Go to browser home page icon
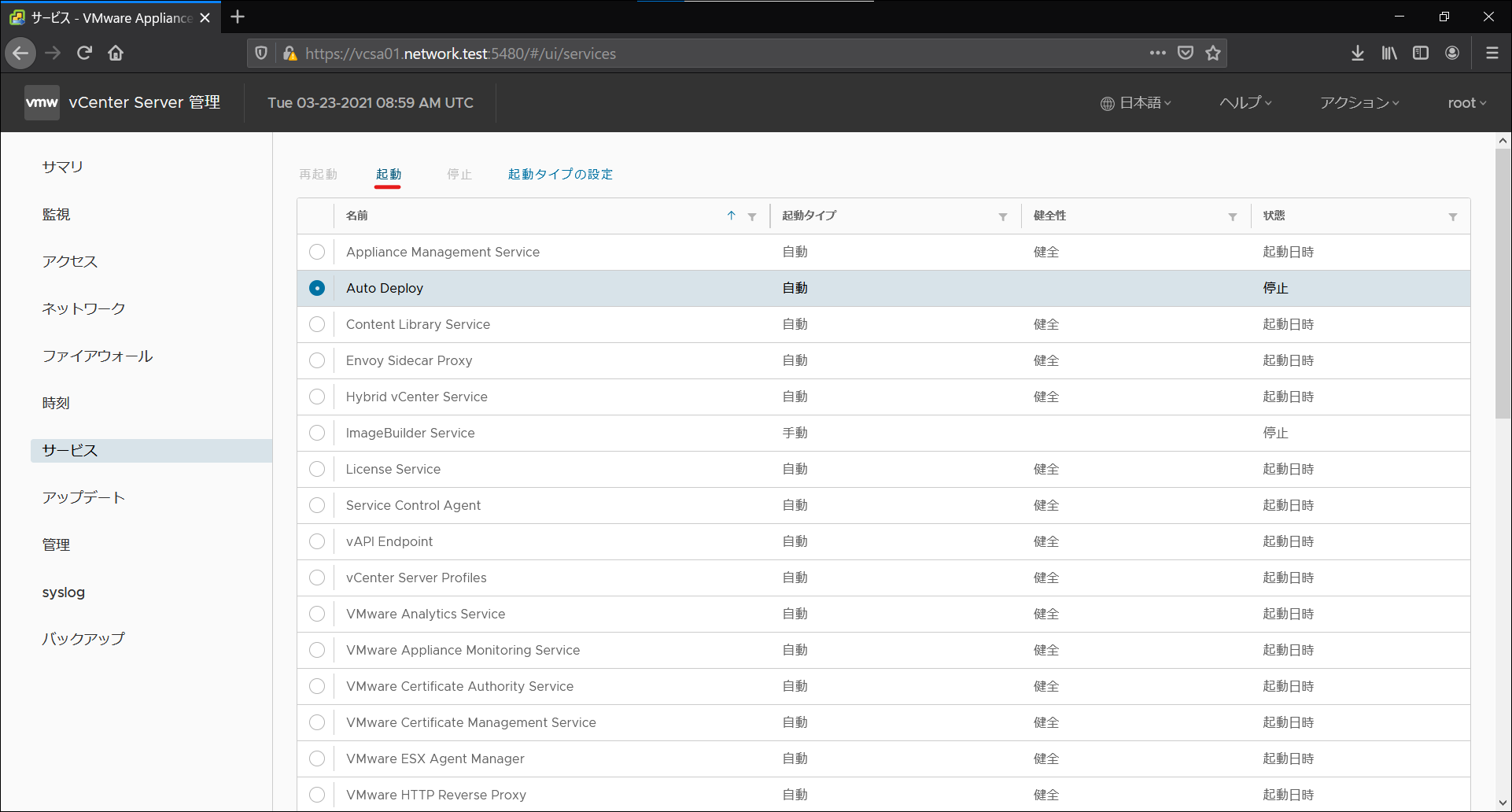This screenshot has width=1512, height=812. click(116, 54)
